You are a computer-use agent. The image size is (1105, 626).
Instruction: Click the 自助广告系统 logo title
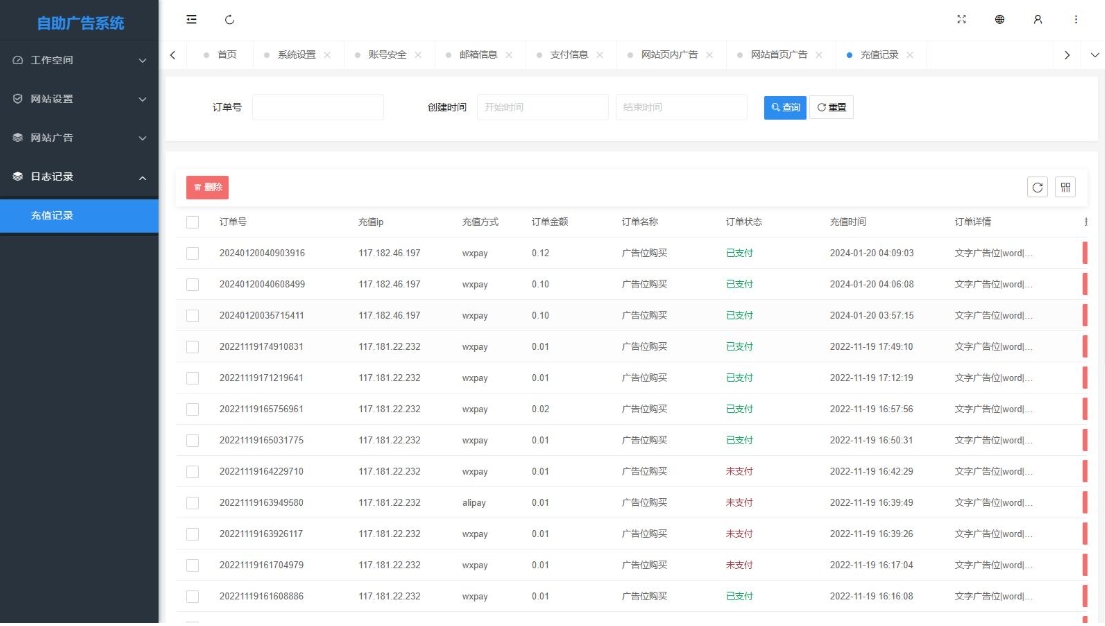coord(80,23)
